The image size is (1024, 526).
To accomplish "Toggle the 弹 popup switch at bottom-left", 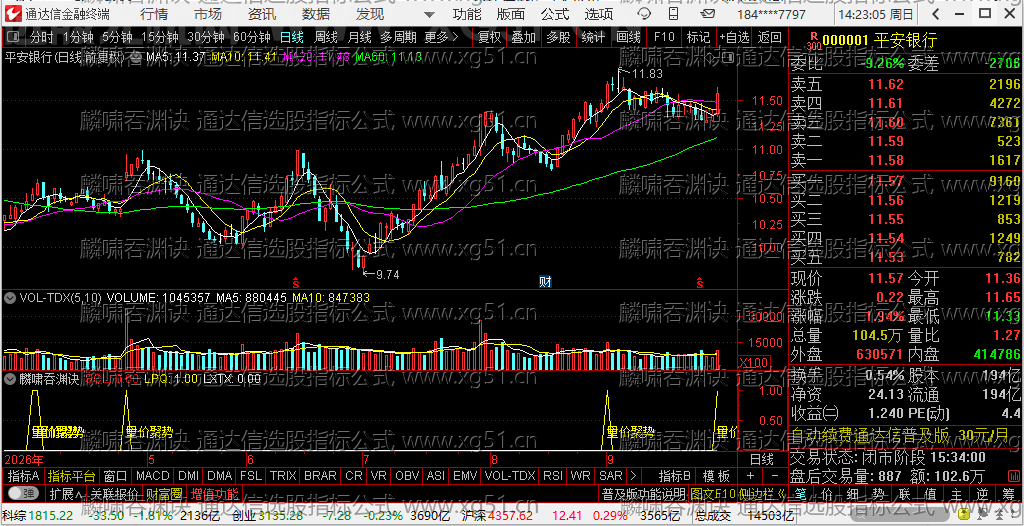I will click(22, 493).
